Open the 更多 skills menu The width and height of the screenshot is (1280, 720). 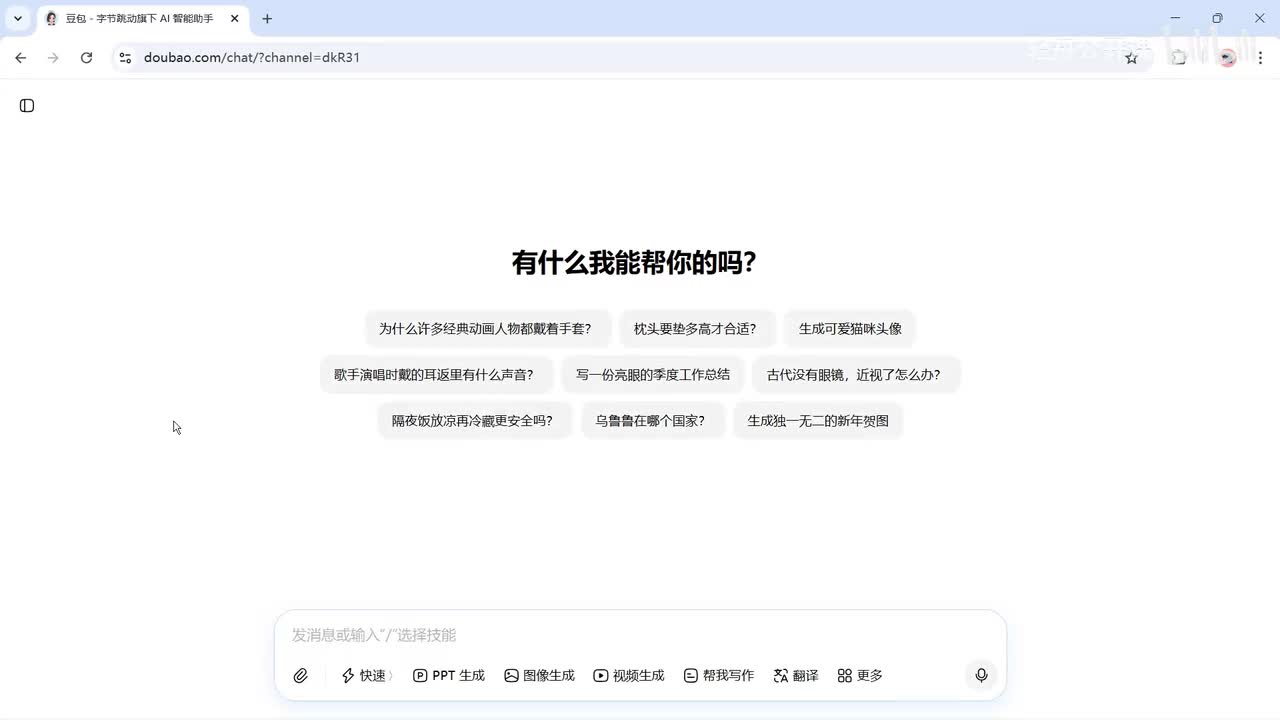click(x=860, y=676)
